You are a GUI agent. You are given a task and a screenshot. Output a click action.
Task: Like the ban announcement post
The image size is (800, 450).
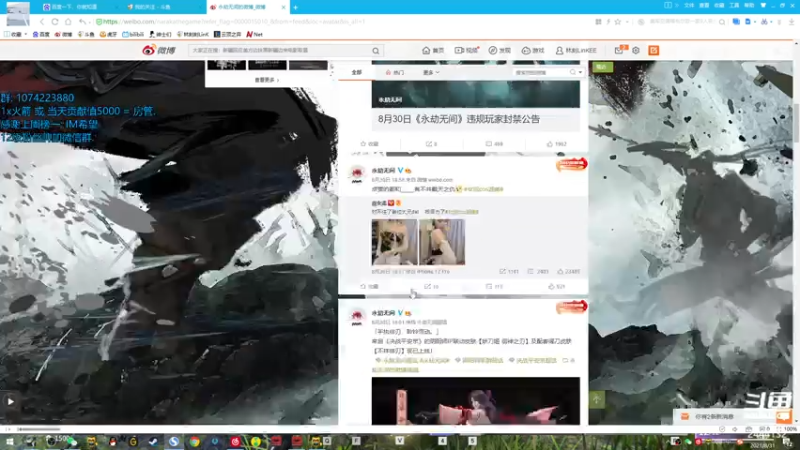557,144
